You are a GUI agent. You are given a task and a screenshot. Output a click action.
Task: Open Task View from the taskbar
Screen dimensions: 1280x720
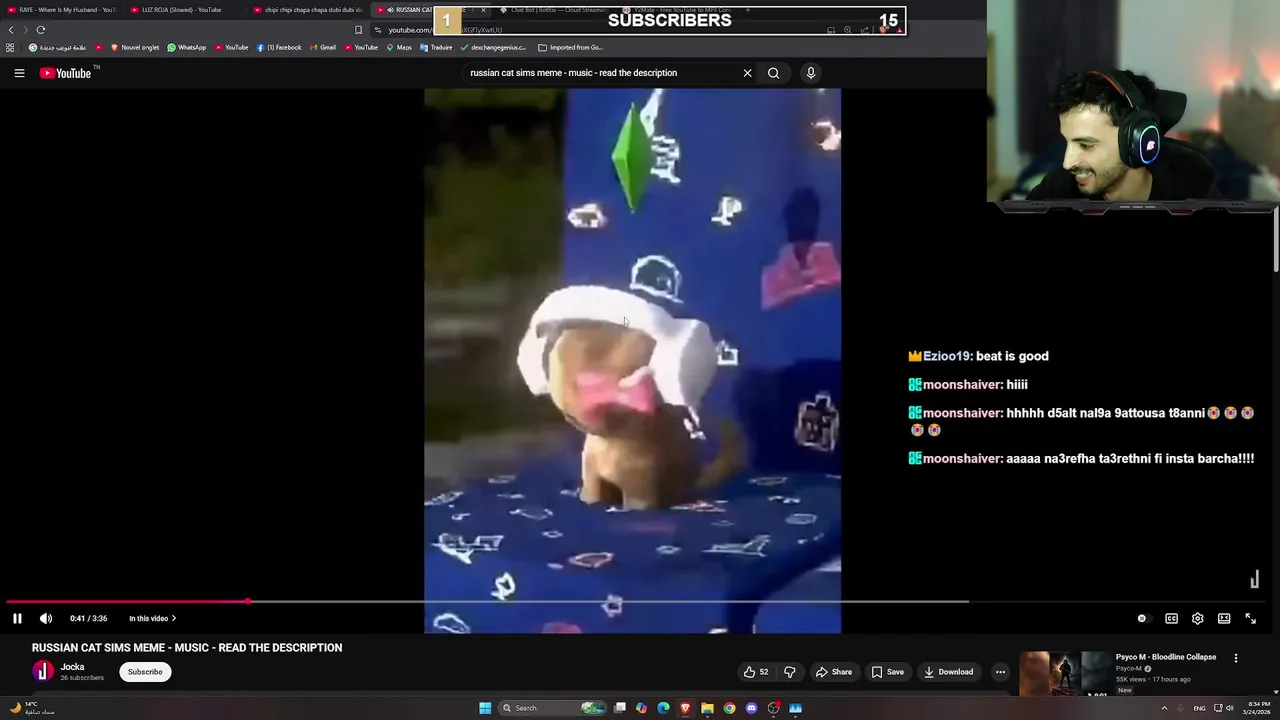pos(620,708)
